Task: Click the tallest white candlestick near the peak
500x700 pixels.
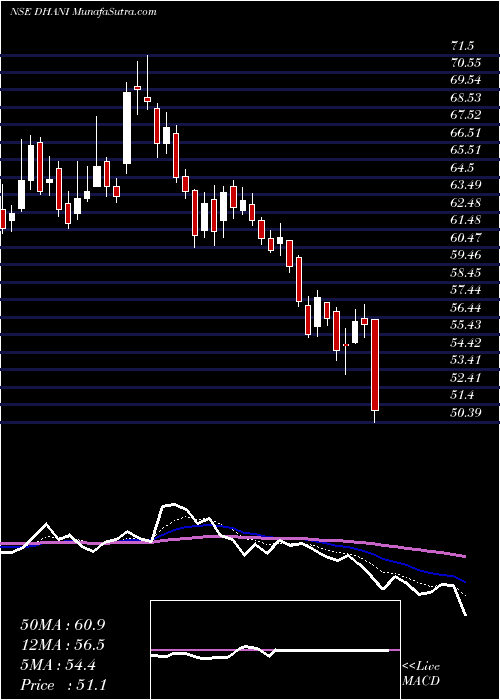Action: tap(127, 128)
